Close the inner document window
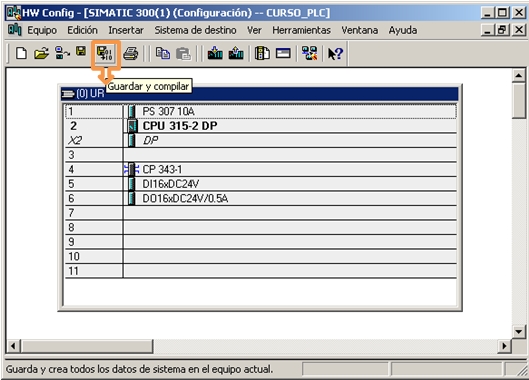Viewport: 529px width, 380px height. click(x=519, y=30)
